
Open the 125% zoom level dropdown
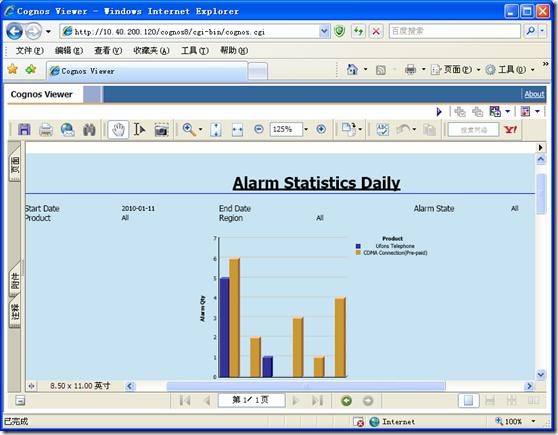pyautogui.click(x=306, y=129)
